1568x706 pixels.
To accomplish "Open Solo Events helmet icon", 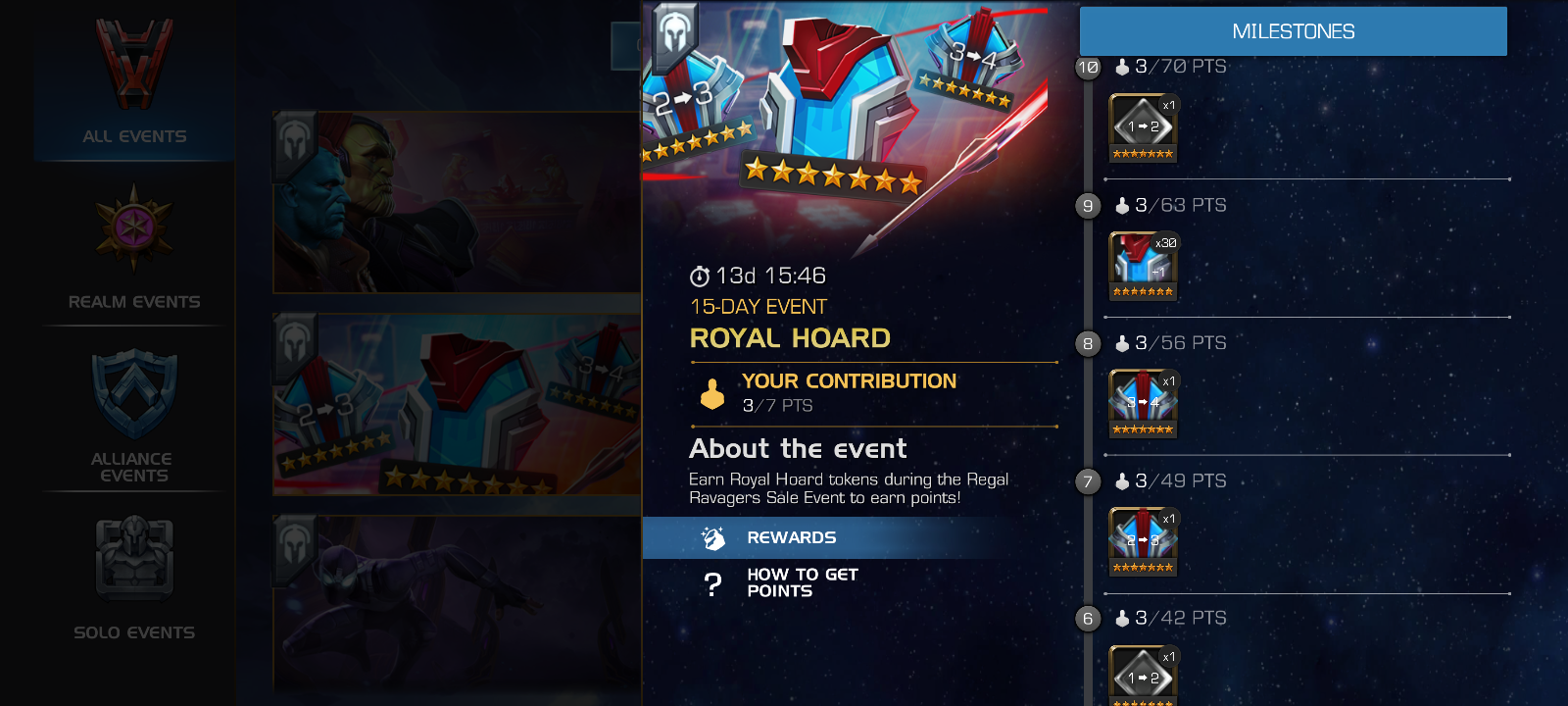I will 134,557.
